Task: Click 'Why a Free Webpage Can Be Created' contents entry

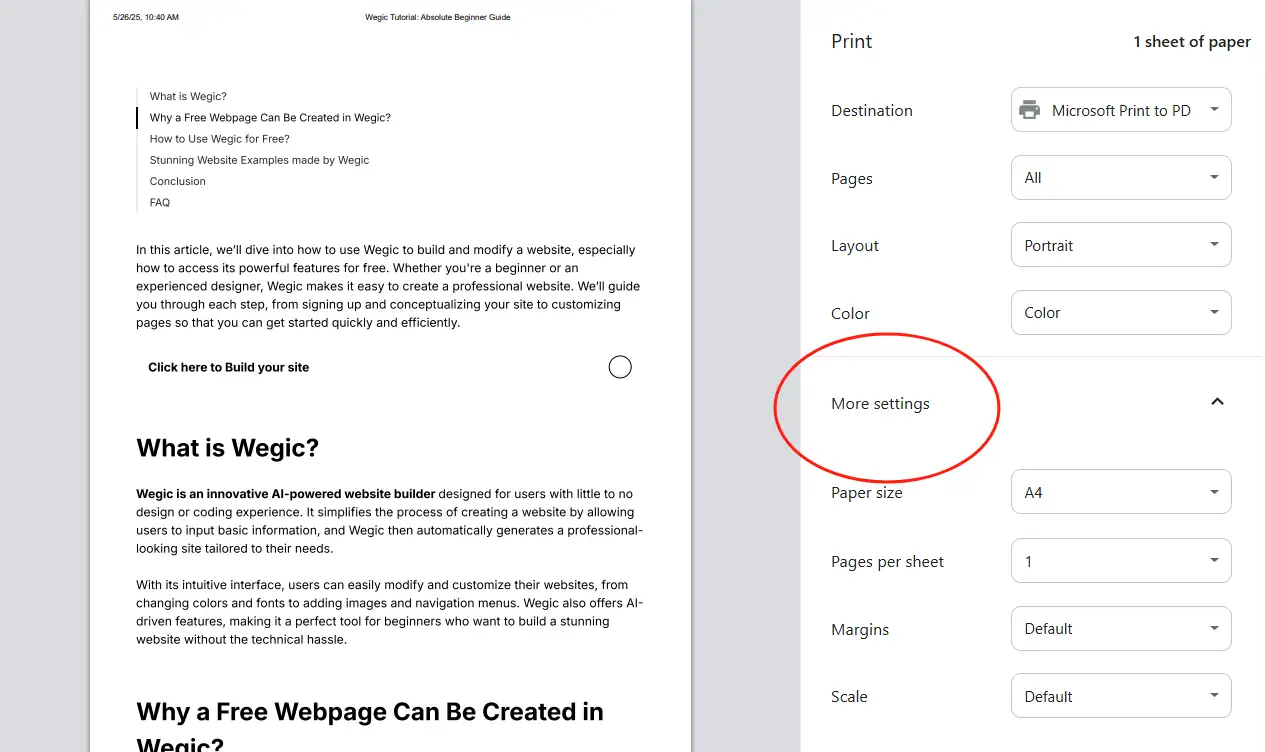Action: (x=270, y=118)
